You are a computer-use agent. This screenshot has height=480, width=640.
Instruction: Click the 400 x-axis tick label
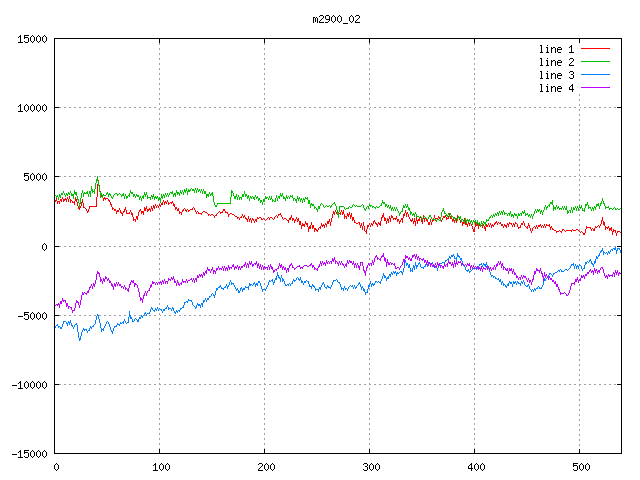[475, 467]
